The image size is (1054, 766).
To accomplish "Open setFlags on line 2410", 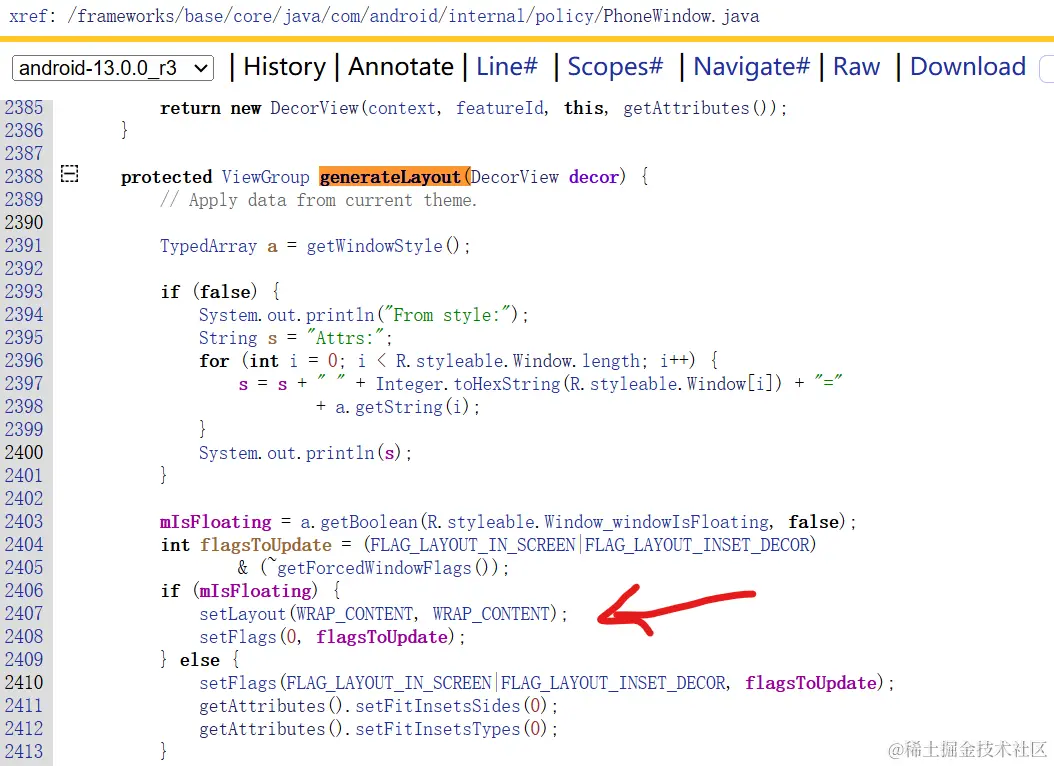I will pyautogui.click(x=238, y=683).
